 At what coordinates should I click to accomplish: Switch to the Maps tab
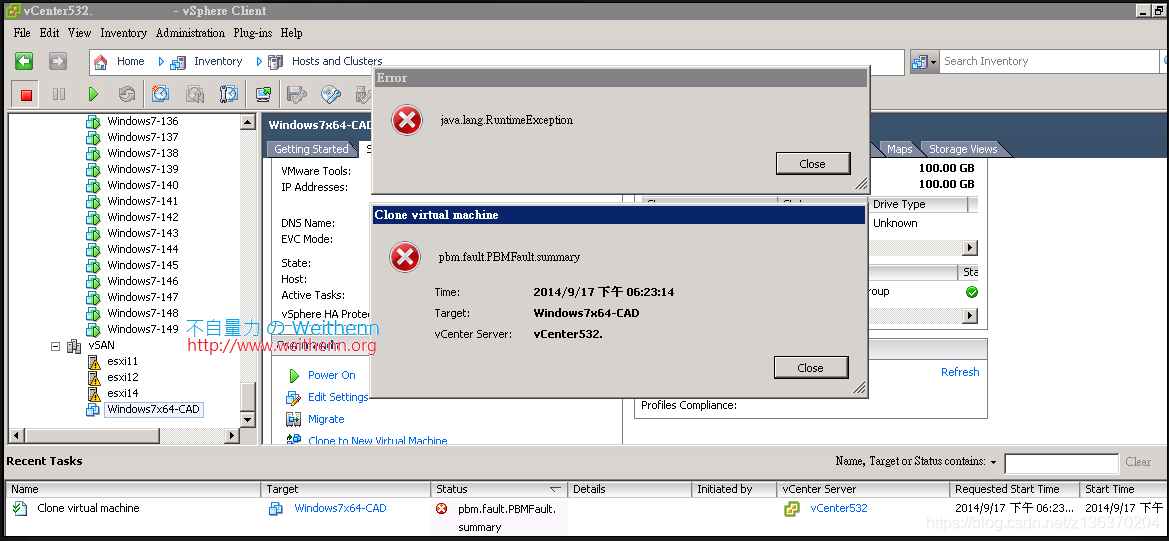[x=899, y=149]
